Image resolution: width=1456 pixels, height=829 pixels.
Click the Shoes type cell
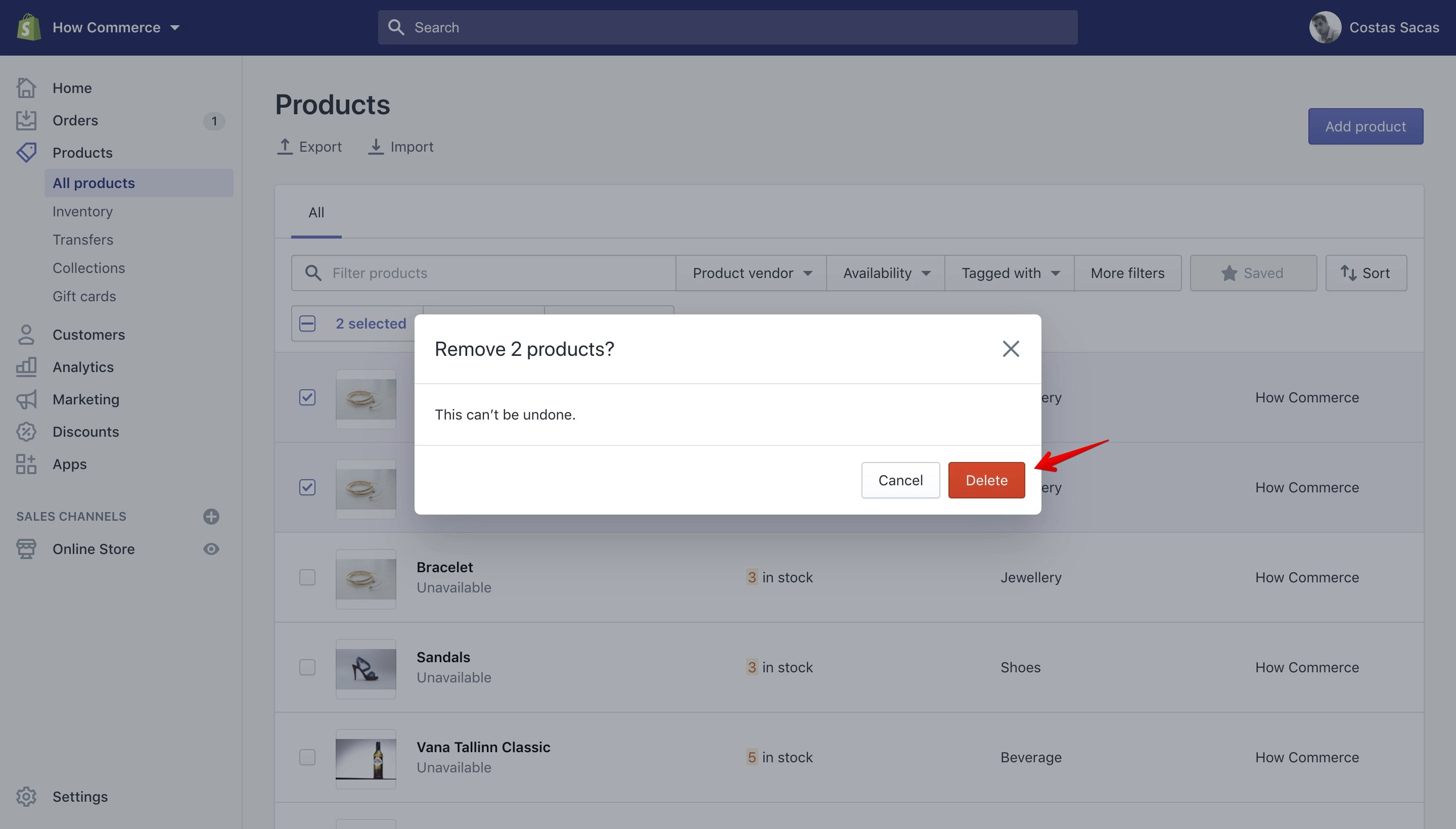pos(1020,667)
